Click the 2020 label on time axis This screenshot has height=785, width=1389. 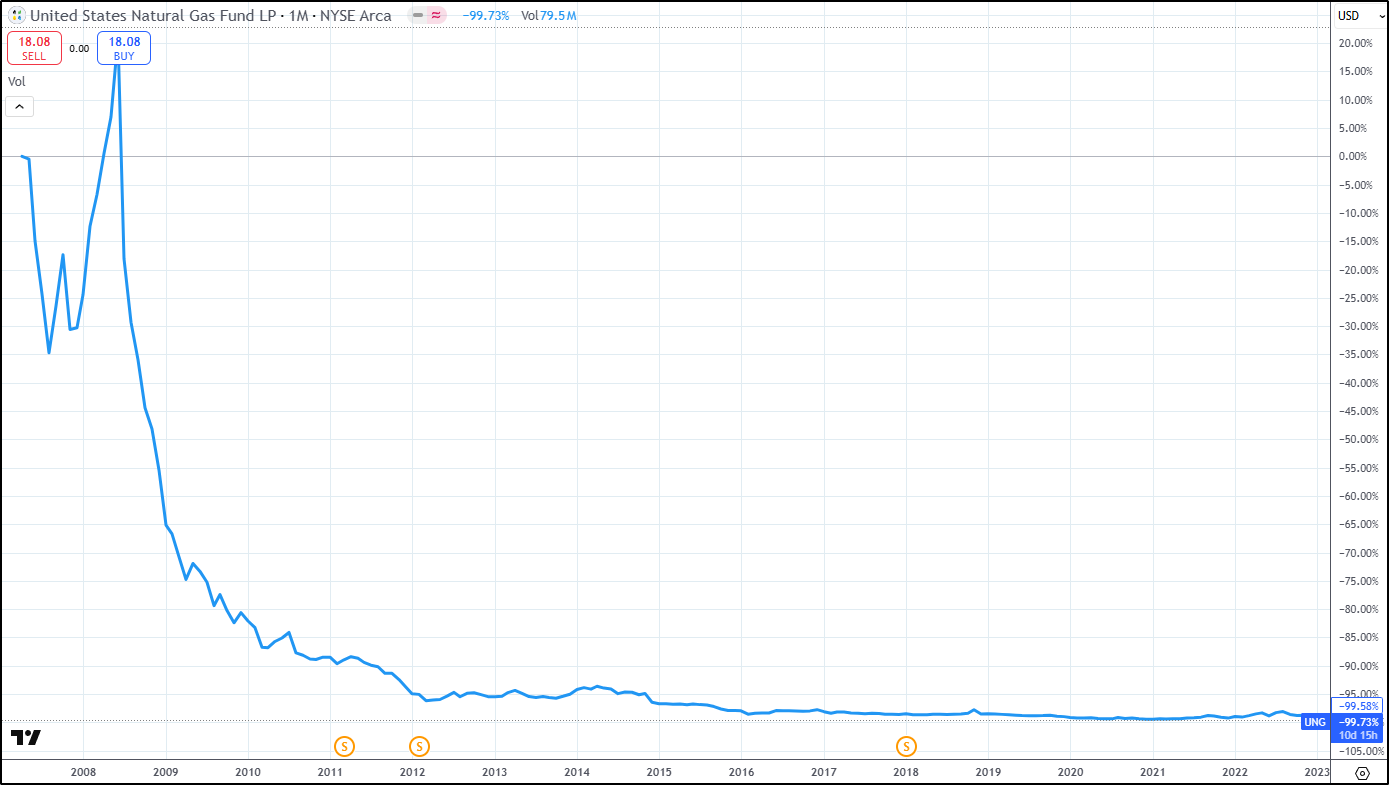pos(1070,772)
